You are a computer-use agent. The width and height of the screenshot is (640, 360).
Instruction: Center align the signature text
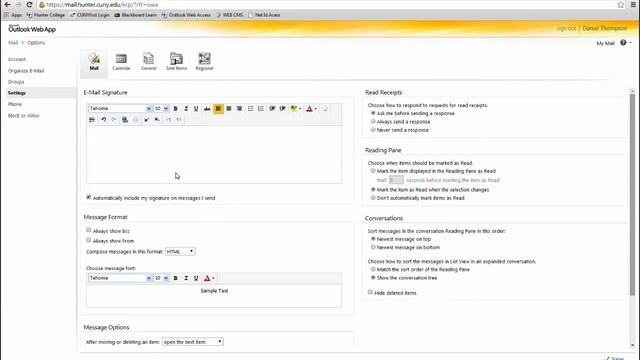pos(229,109)
